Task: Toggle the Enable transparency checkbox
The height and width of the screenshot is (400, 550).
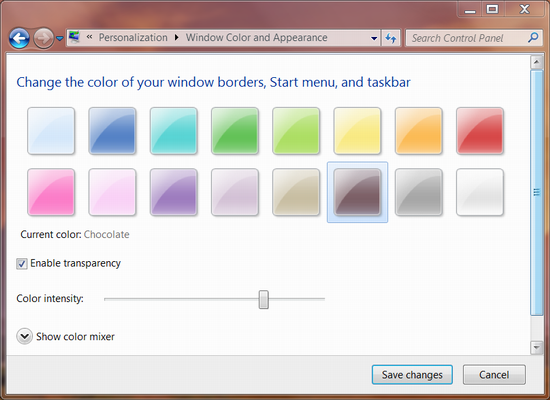Action: [22, 264]
